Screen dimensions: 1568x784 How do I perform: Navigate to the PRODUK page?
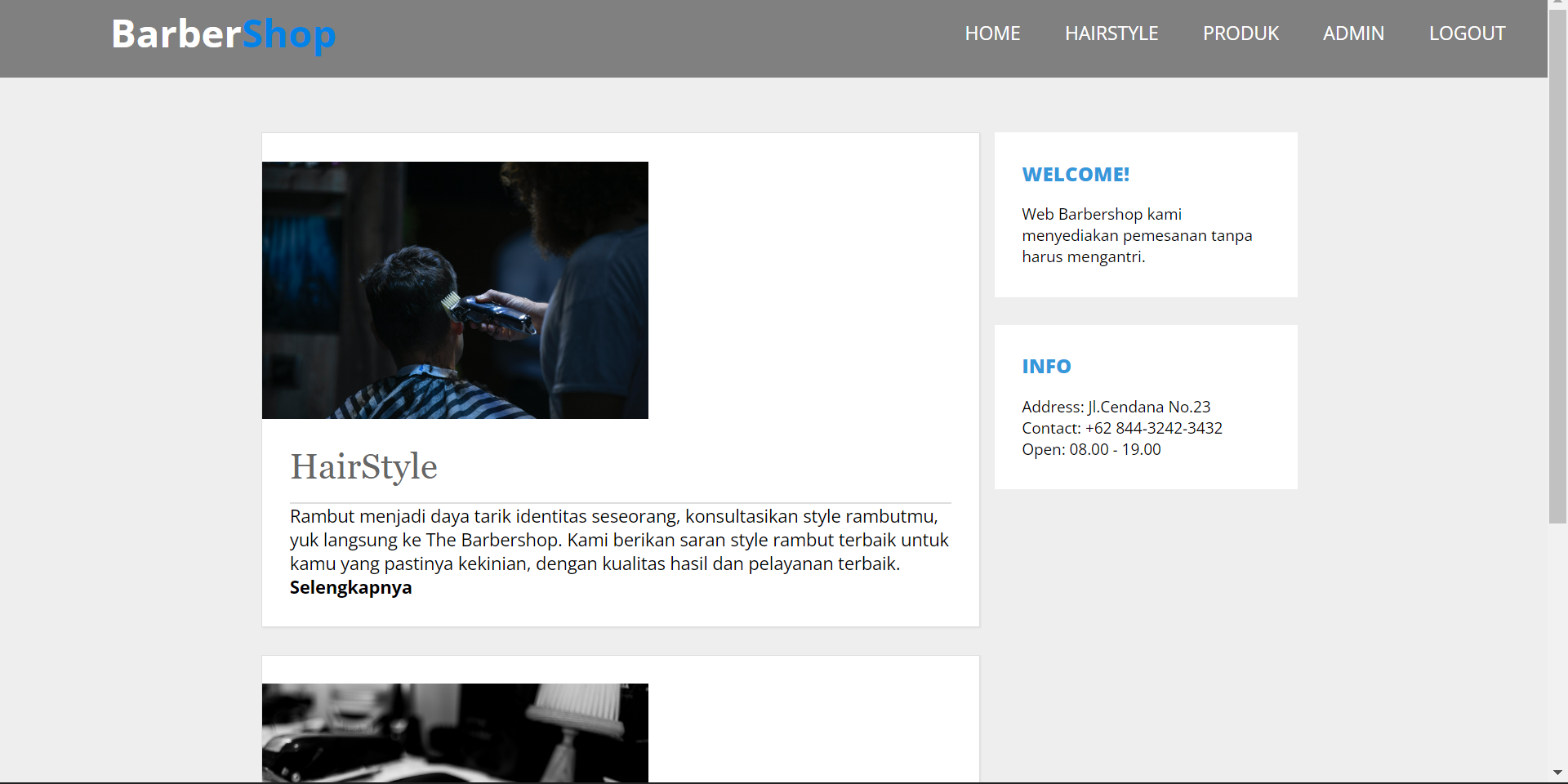[x=1240, y=33]
